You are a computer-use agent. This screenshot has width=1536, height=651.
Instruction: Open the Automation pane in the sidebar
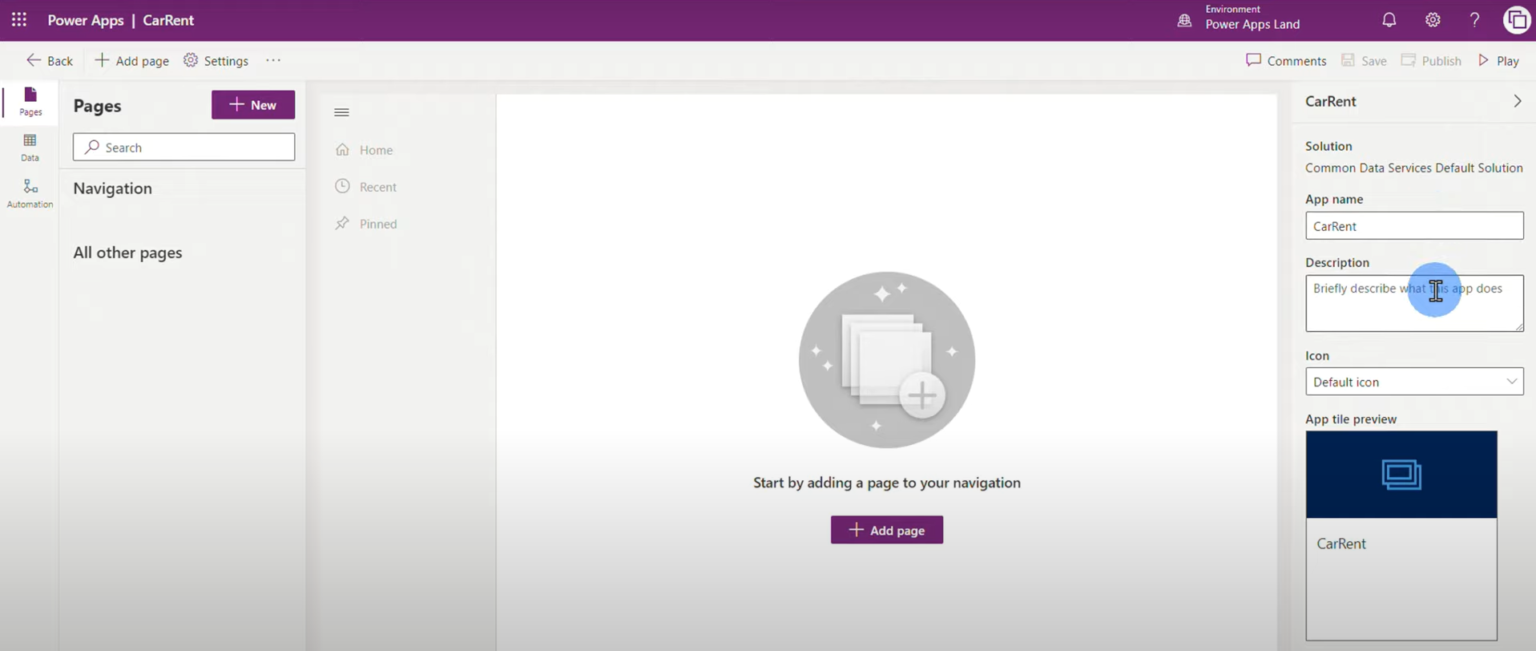pyautogui.click(x=30, y=194)
